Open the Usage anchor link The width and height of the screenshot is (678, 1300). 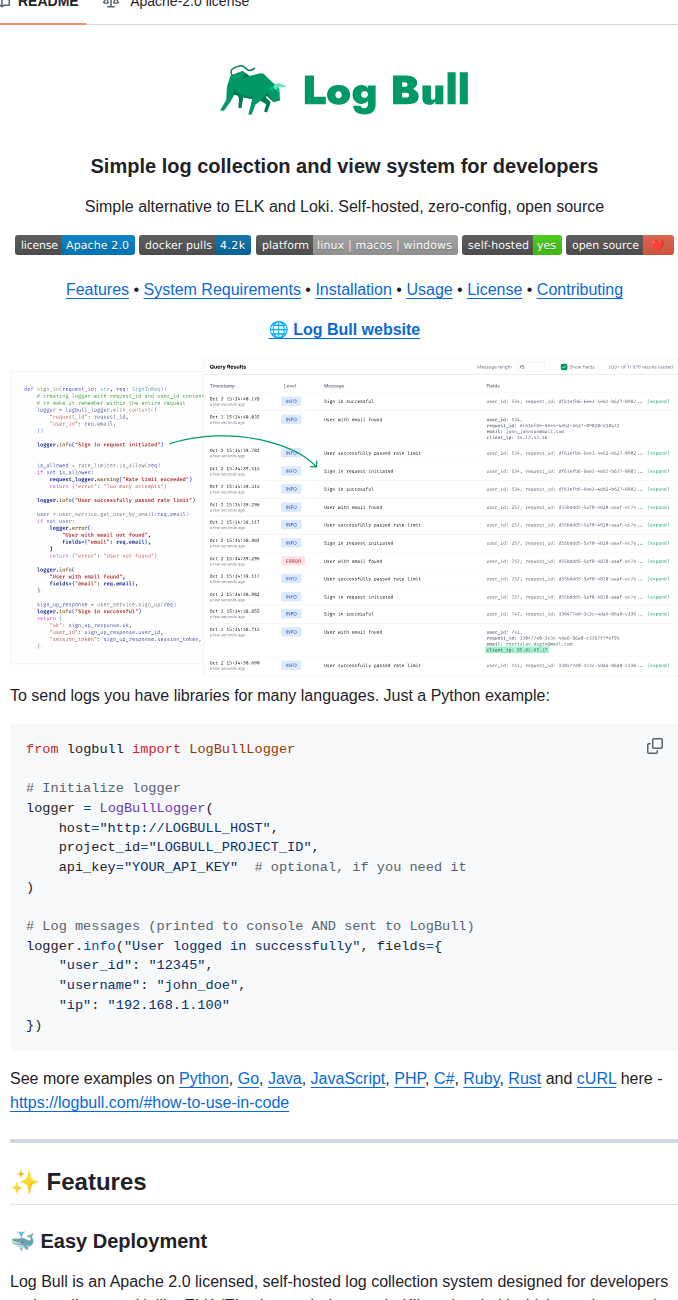point(430,290)
